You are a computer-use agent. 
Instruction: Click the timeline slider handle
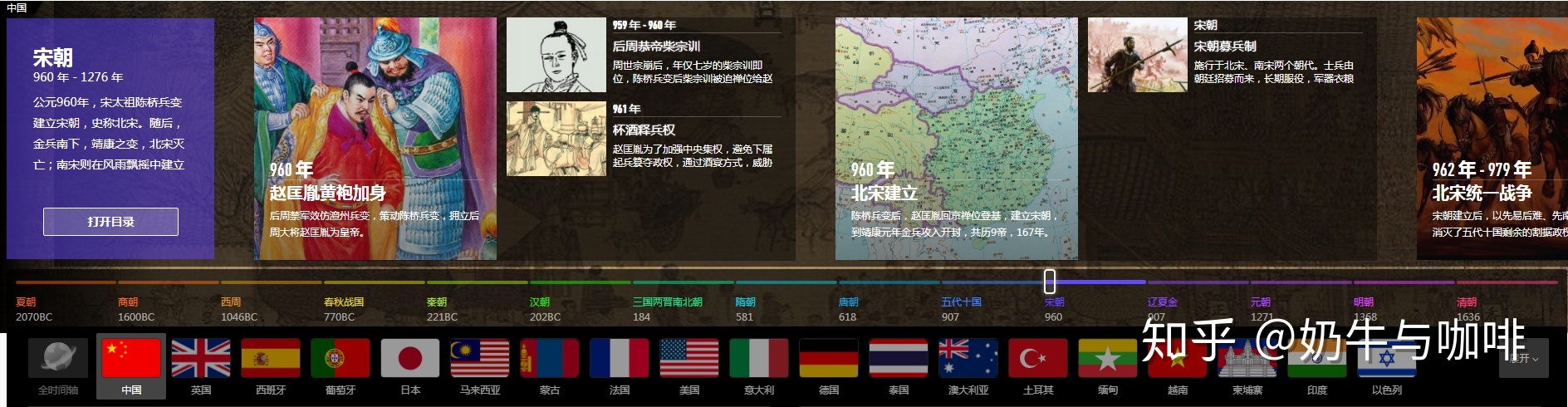pyautogui.click(x=1050, y=281)
